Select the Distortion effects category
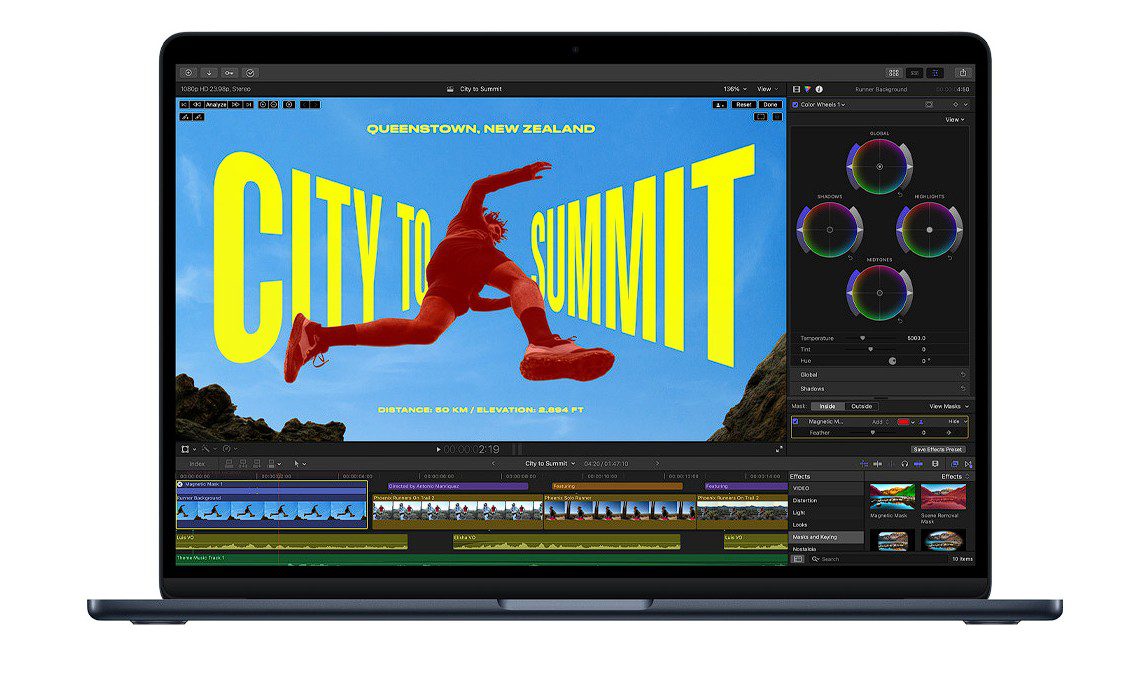 pos(805,500)
